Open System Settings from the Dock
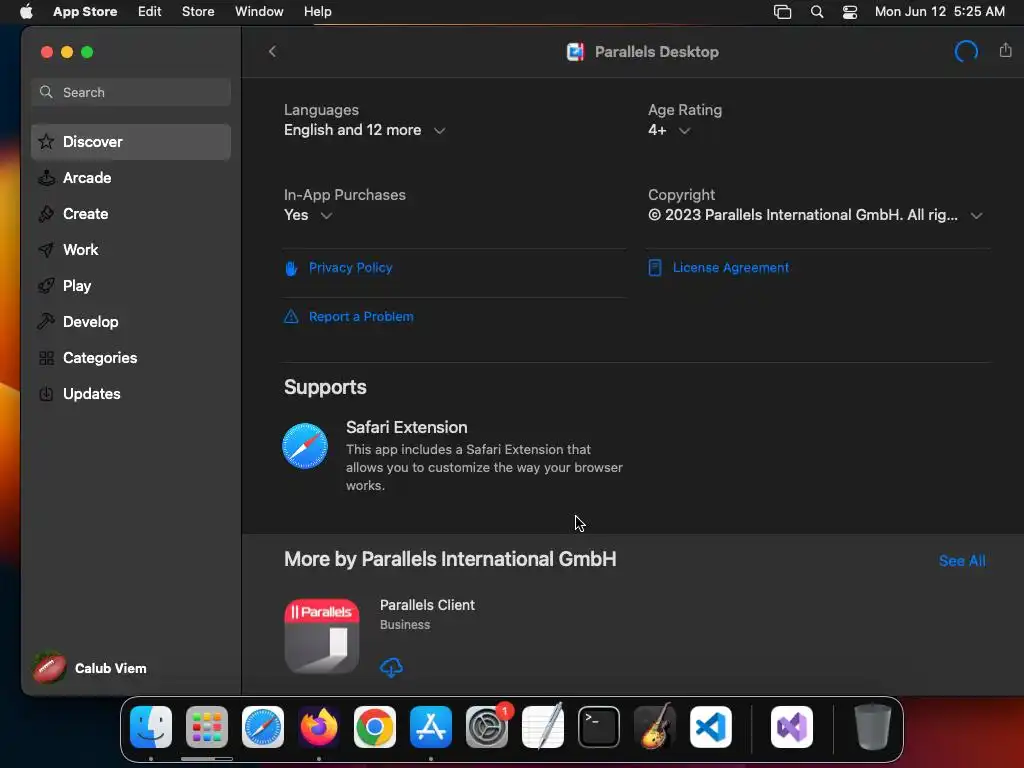The height and width of the screenshot is (768, 1024). (x=487, y=727)
